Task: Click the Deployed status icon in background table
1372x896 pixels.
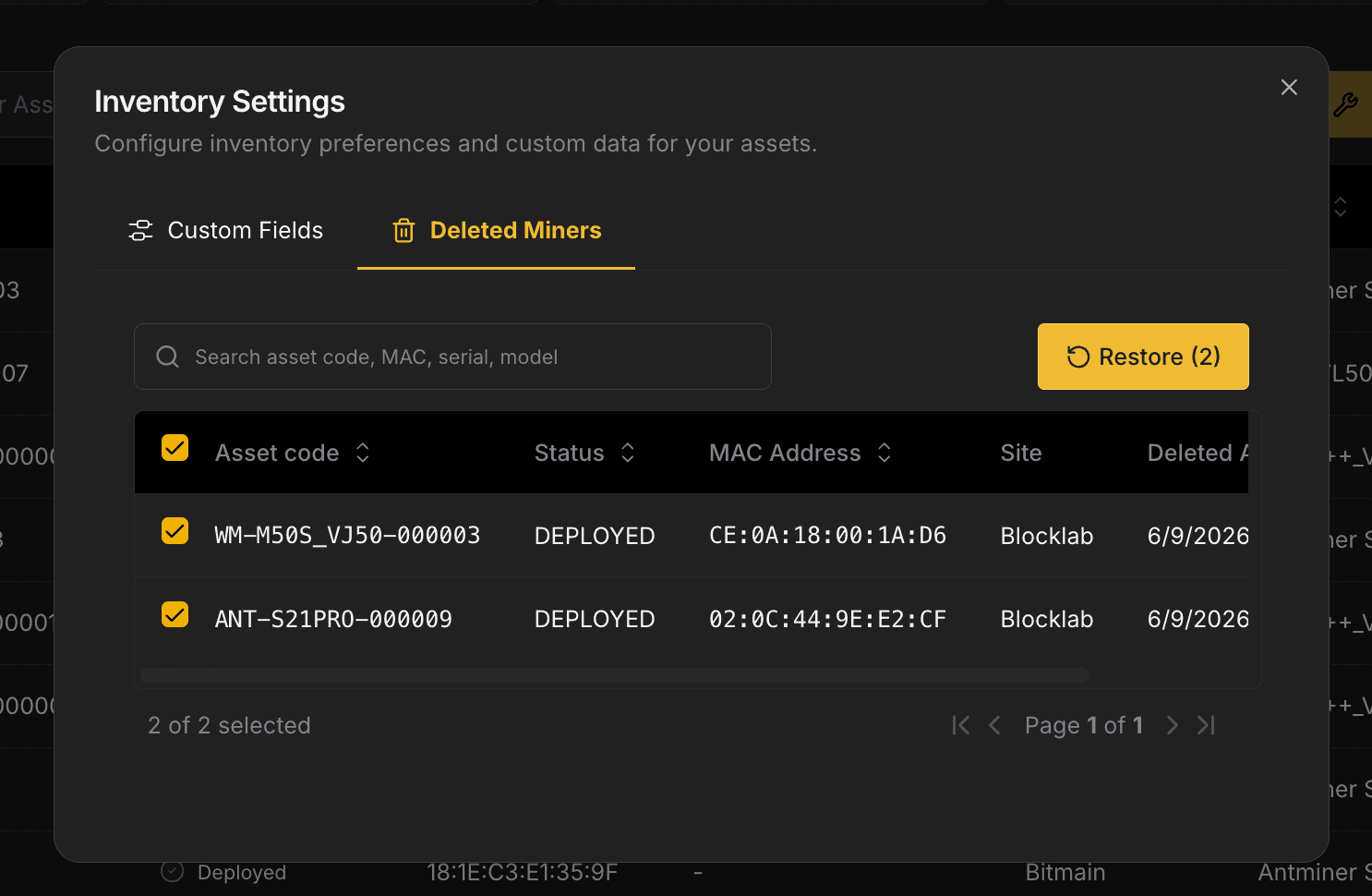Action: pos(173,870)
